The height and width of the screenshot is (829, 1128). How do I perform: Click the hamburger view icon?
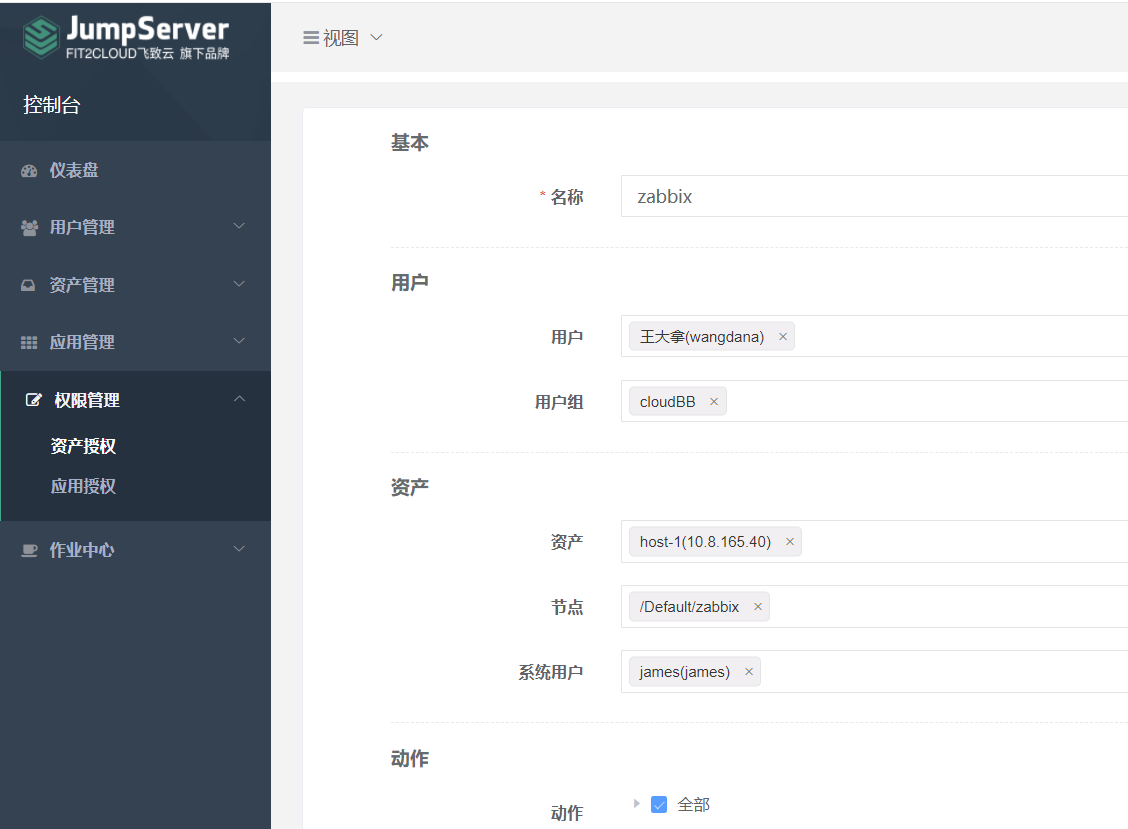311,37
